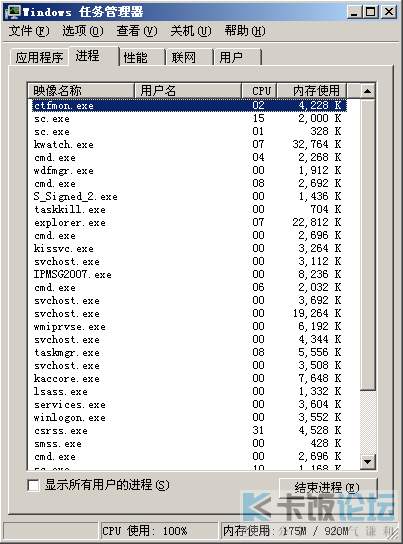
Task: Select the services.exe process
Action: pyautogui.click(x=189, y=404)
